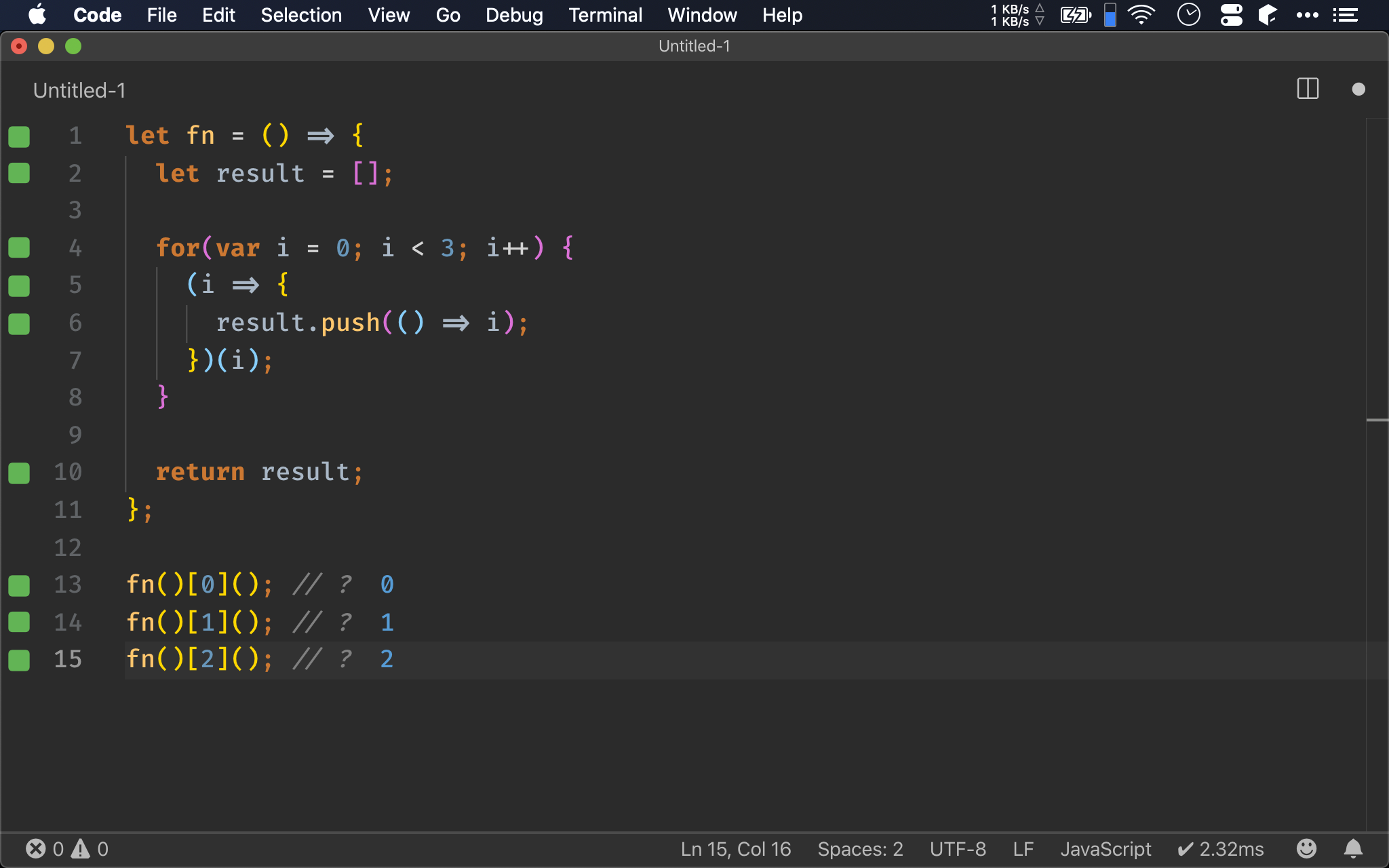Toggle the green coverage marker on line 1
Viewport: 1389px width, 868px height.
pos(19,136)
